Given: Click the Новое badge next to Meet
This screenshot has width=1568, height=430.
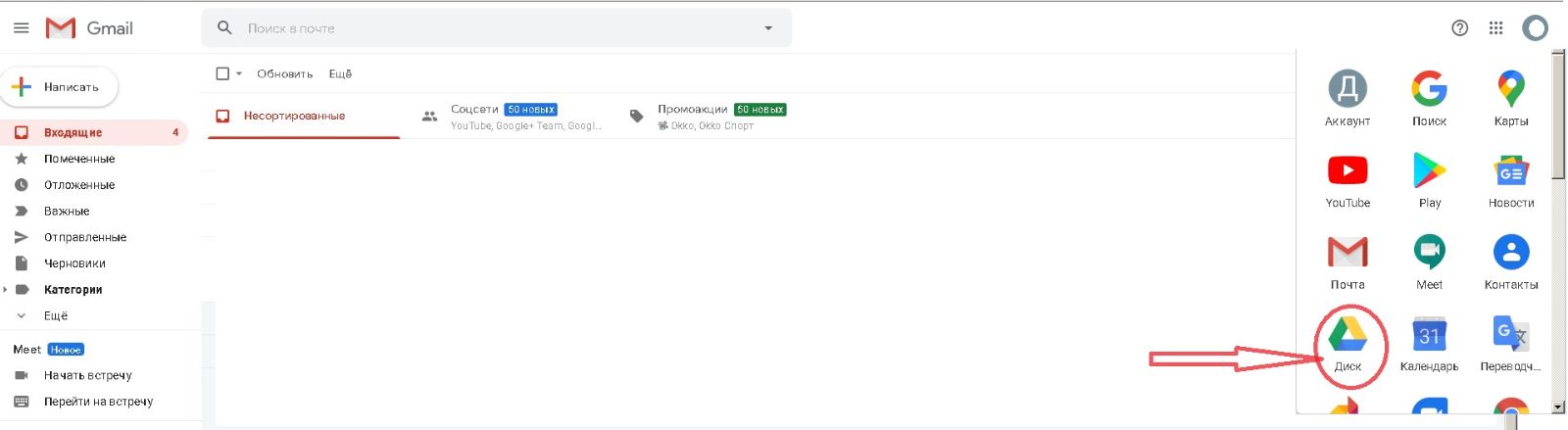Looking at the screenshot, I should click(x=66, y=350).
